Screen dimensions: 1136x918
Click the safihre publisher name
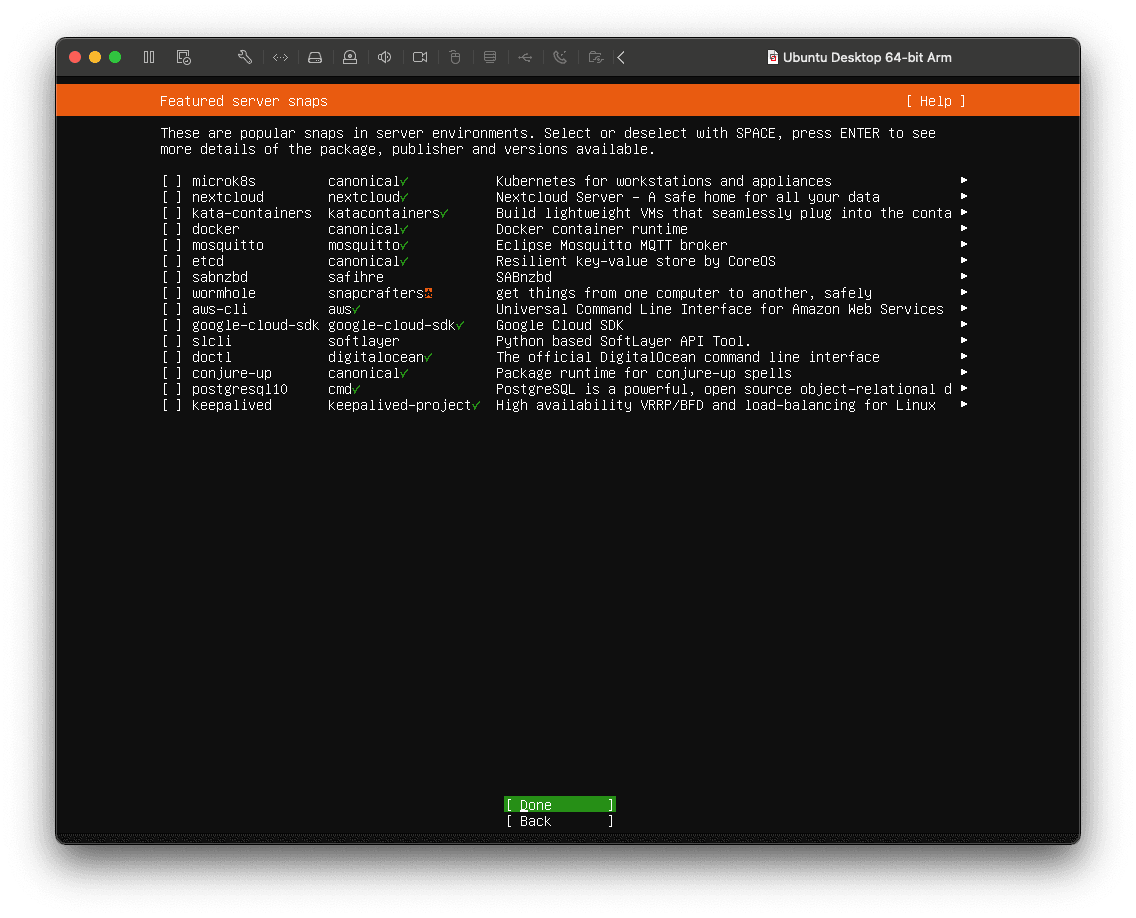[356, 278]
